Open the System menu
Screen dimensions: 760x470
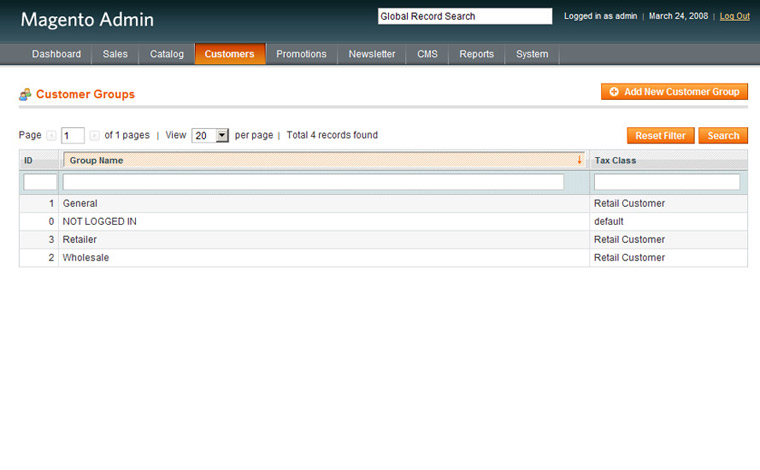click(532, 54)
